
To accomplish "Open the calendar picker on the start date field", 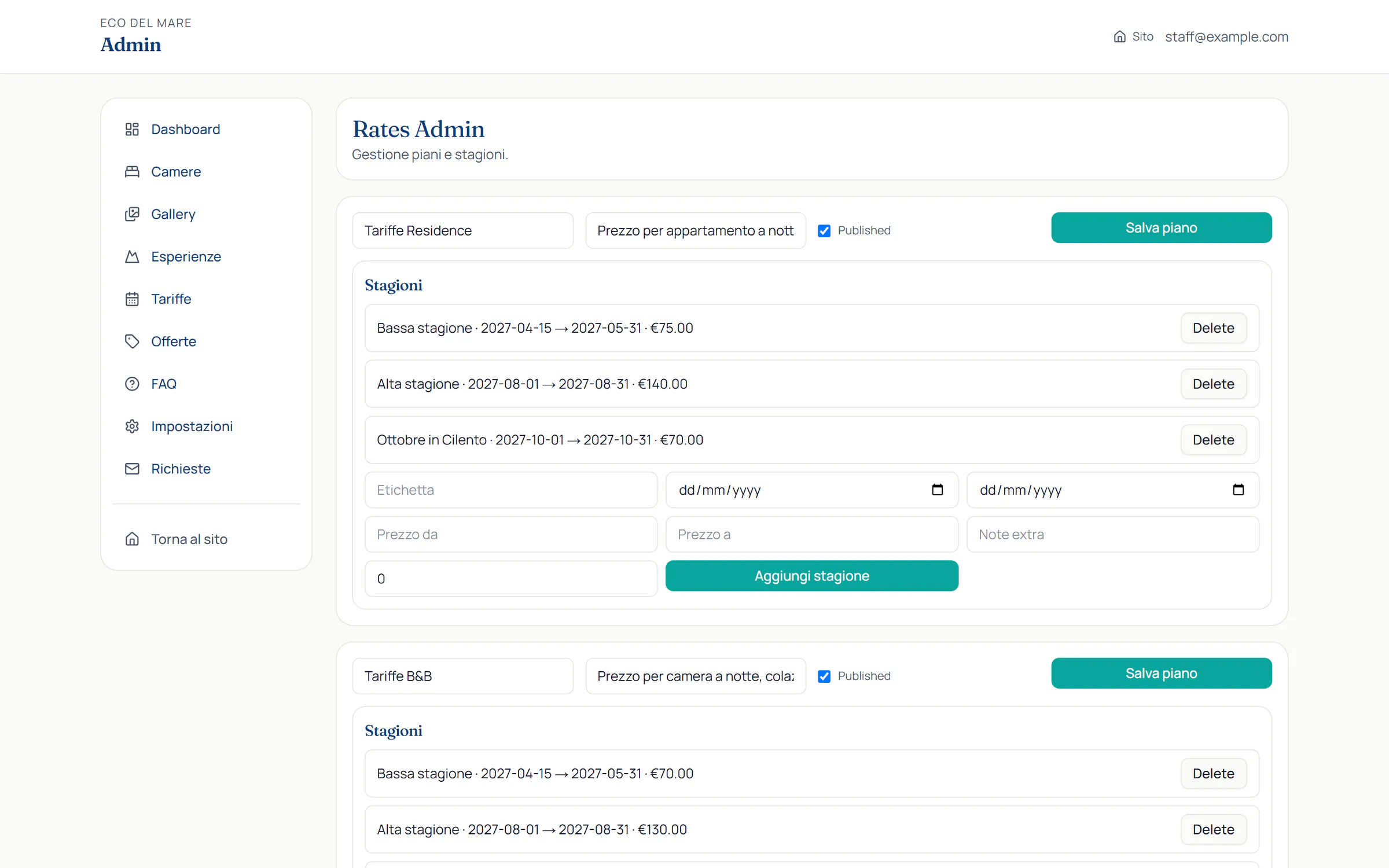I will [x=937, y=490].
